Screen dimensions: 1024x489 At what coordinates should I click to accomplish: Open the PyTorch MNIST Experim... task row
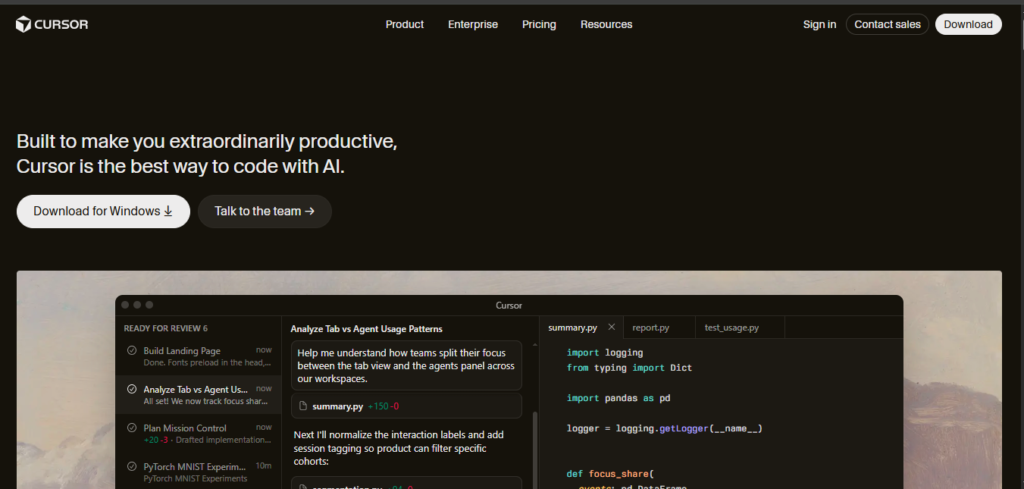tap(198, 472)
